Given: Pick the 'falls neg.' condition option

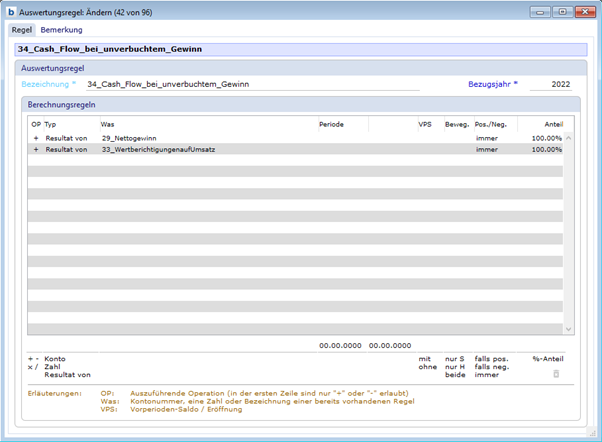Looking at the screenshot, I should tap(493, 366).
